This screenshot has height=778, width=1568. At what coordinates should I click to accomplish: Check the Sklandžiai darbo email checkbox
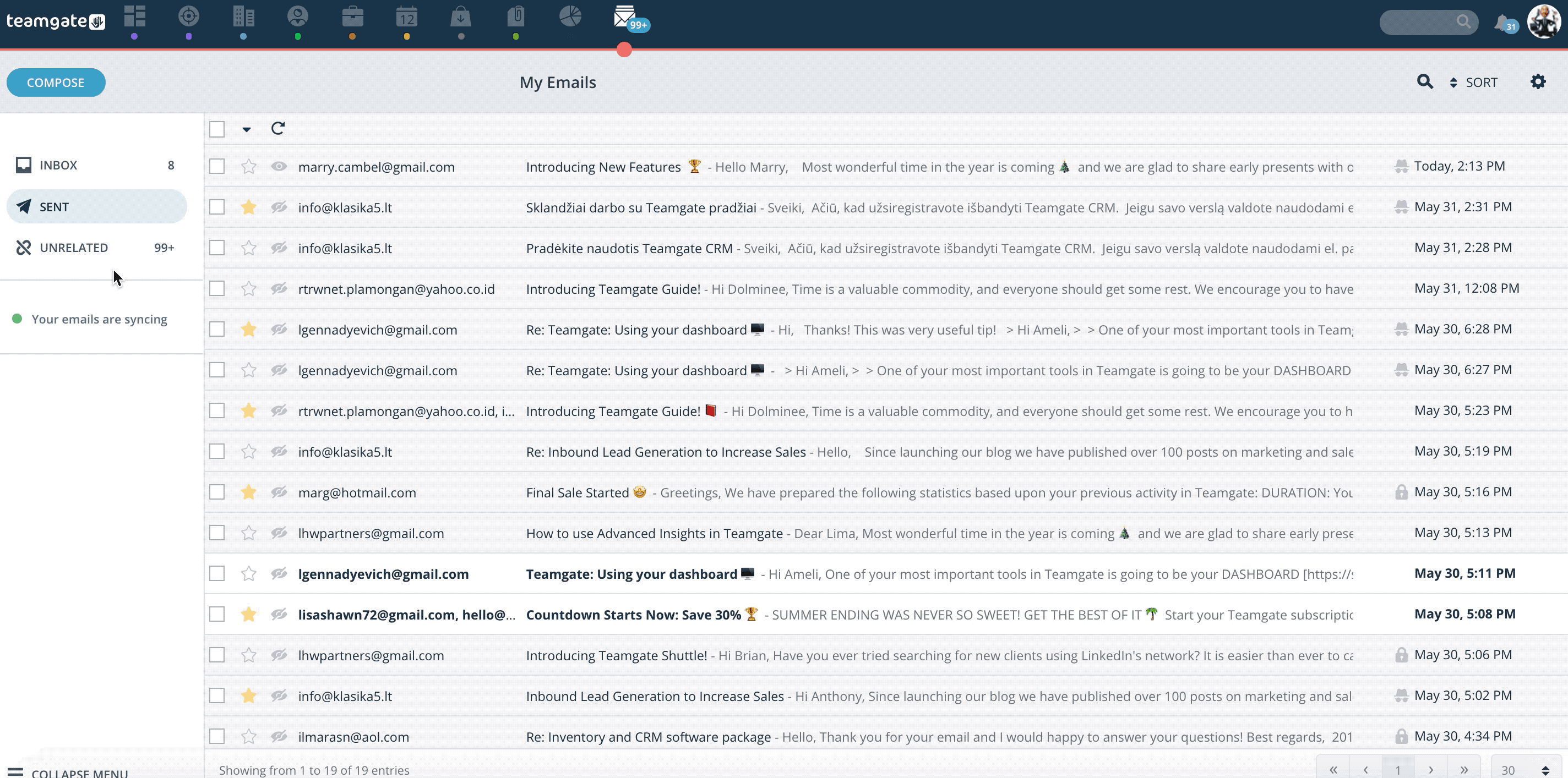click(217, 207)
